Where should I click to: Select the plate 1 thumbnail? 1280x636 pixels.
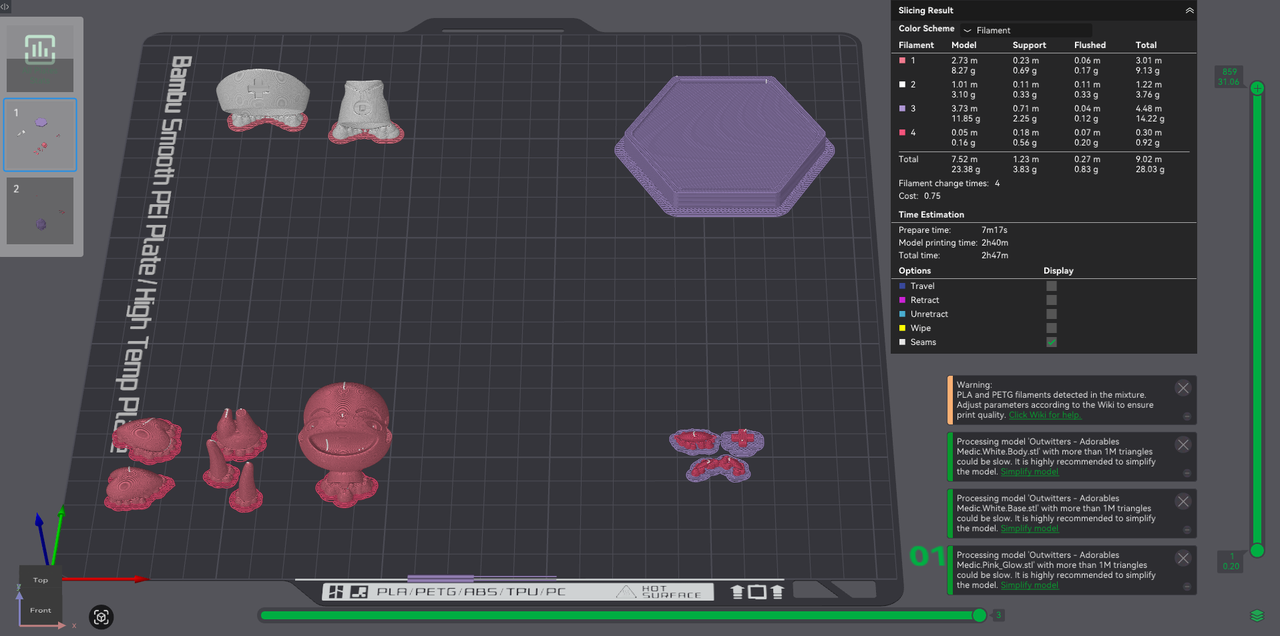40,135
